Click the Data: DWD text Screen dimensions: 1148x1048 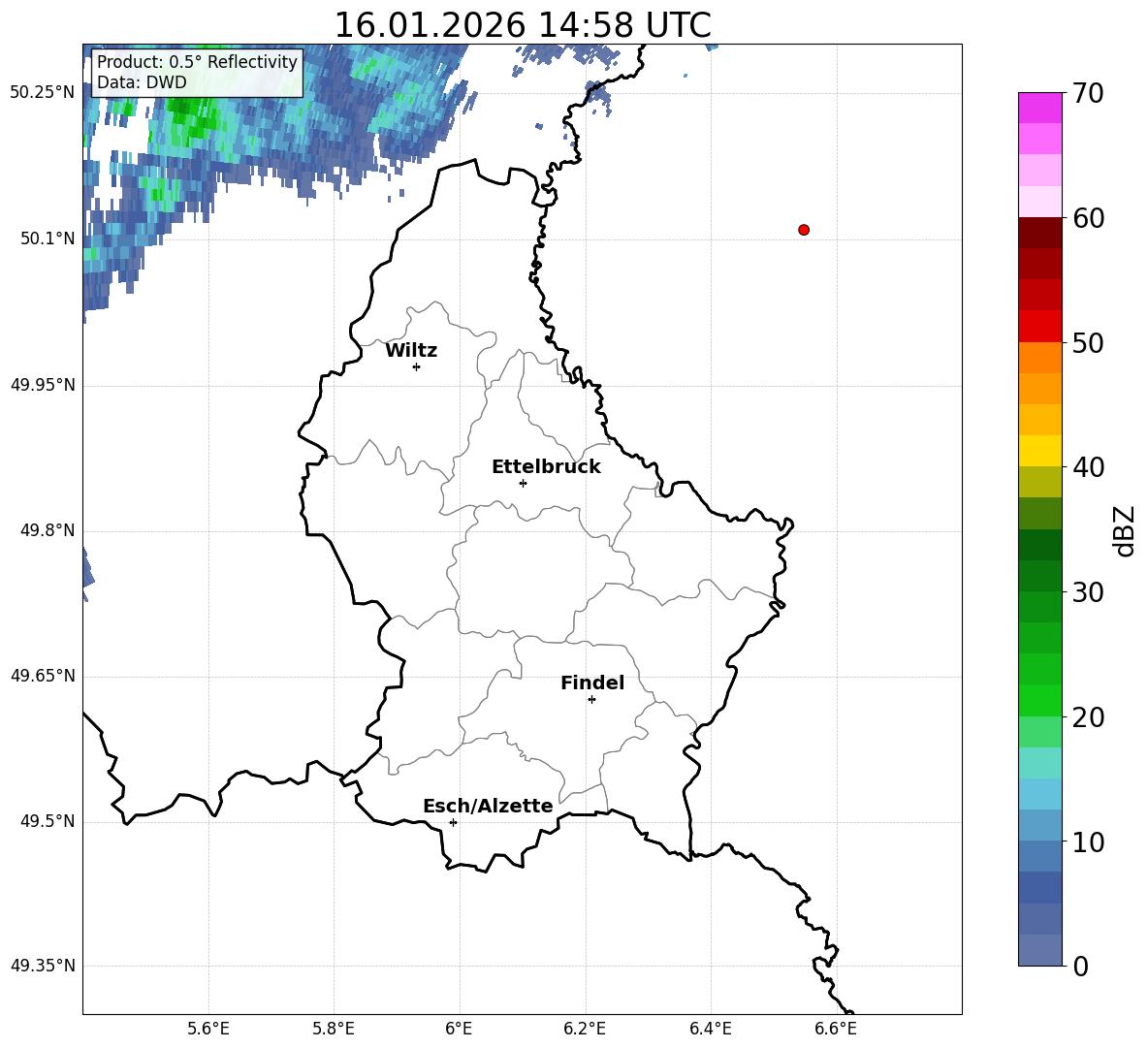point(142,82)
